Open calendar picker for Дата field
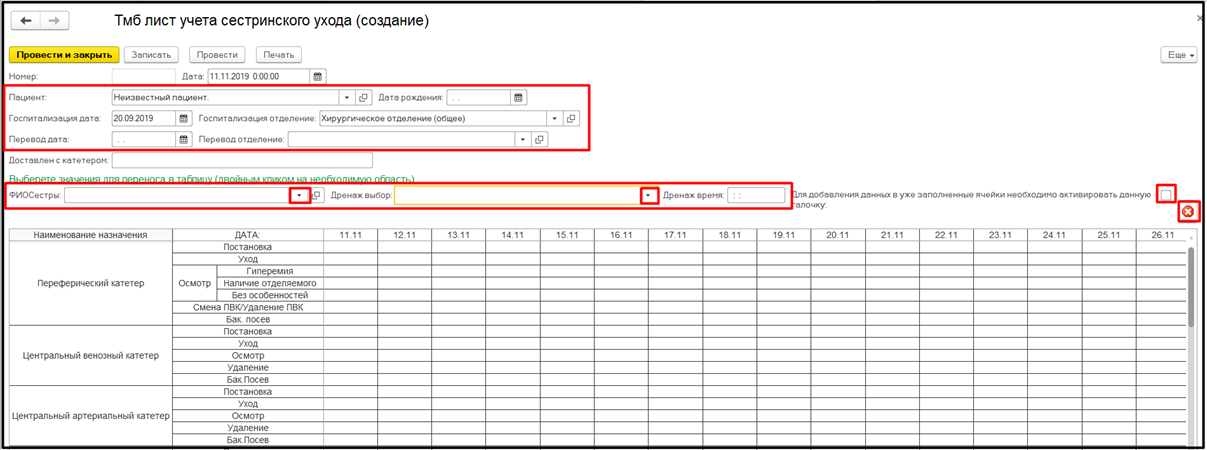This screenshot has height=450, width=1207. click(317, 76)
